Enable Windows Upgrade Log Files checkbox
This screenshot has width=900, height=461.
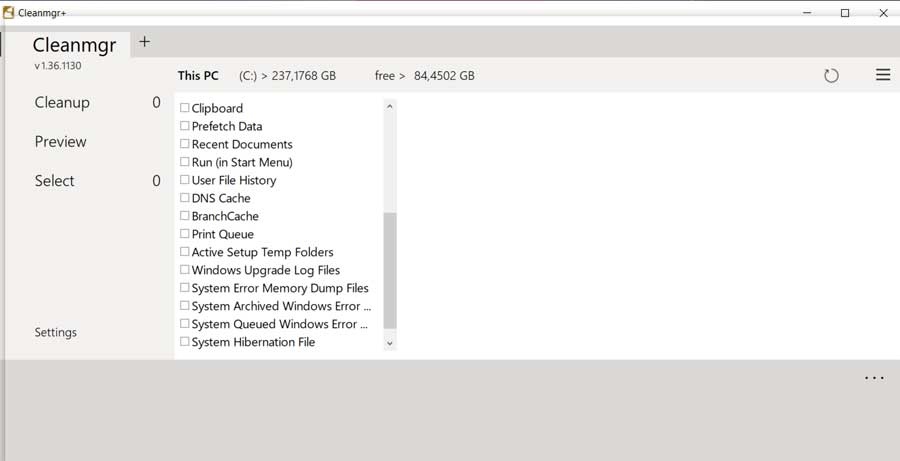tap(184, 269)
